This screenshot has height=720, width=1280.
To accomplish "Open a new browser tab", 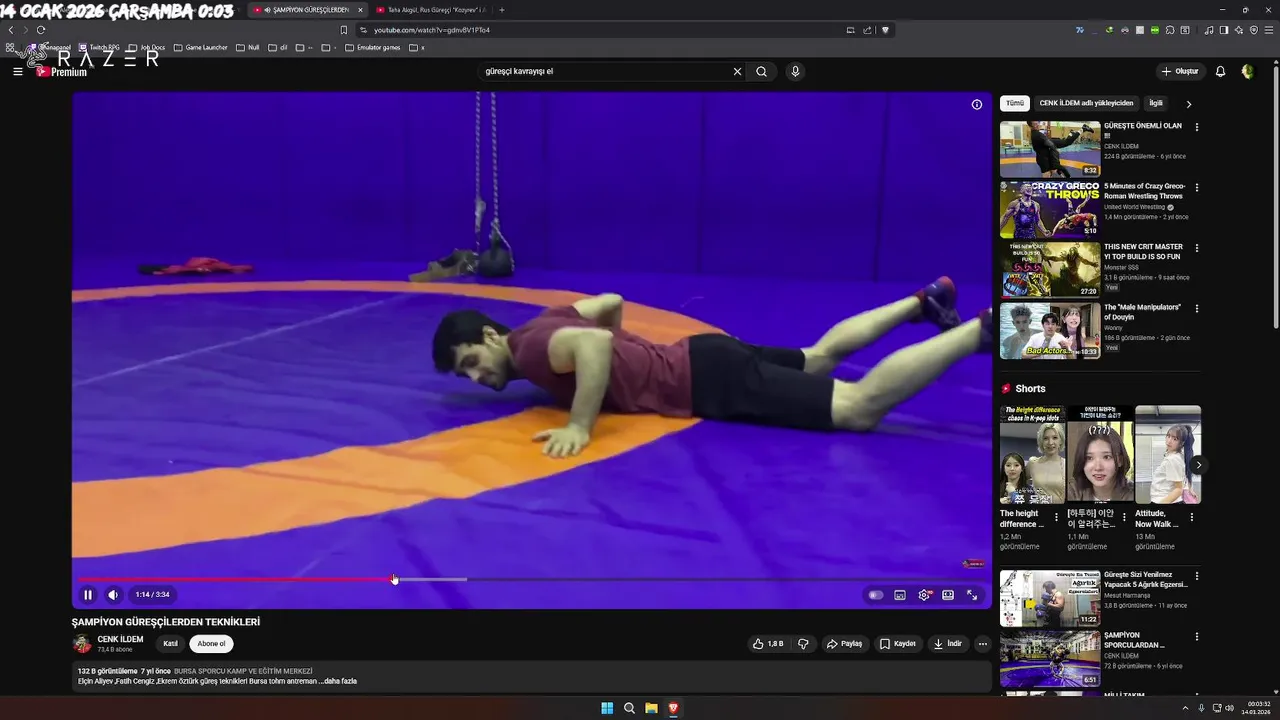I will (502, 10).
